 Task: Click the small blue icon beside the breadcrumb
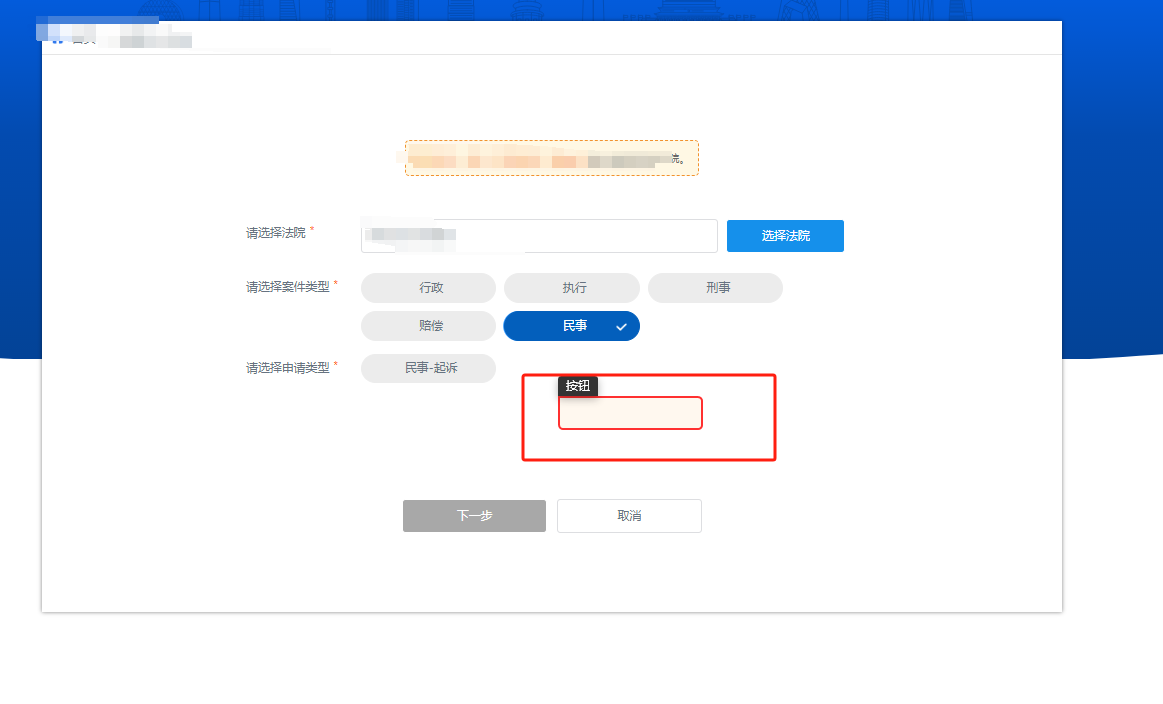58,40
